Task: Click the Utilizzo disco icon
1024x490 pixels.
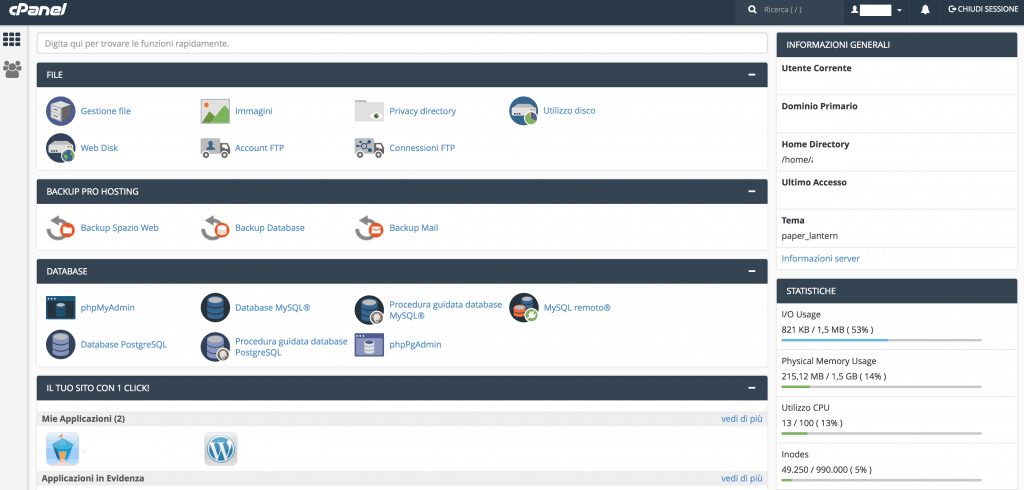Action: coord(524,111)
